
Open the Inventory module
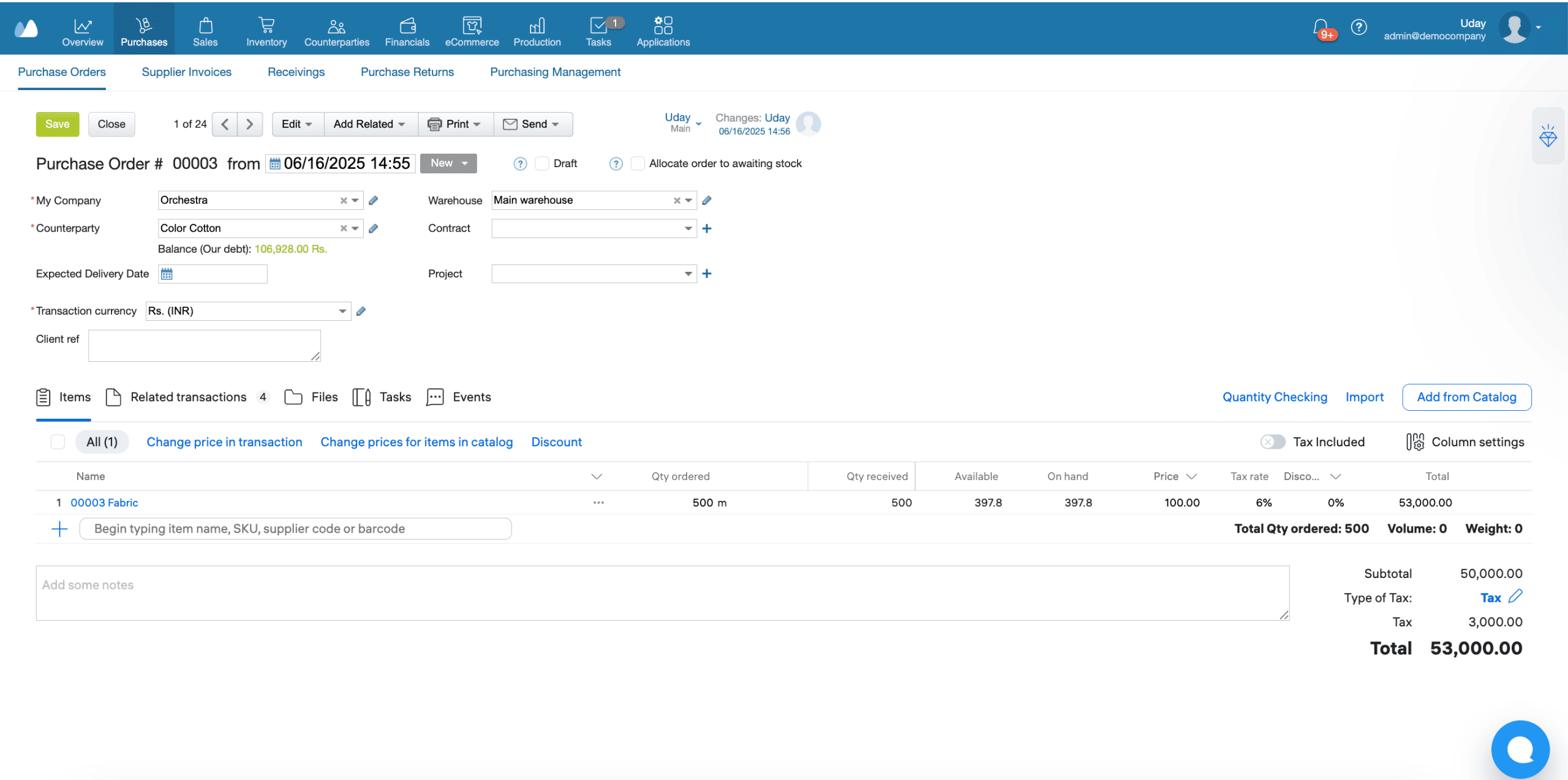[x=266, y=31]
